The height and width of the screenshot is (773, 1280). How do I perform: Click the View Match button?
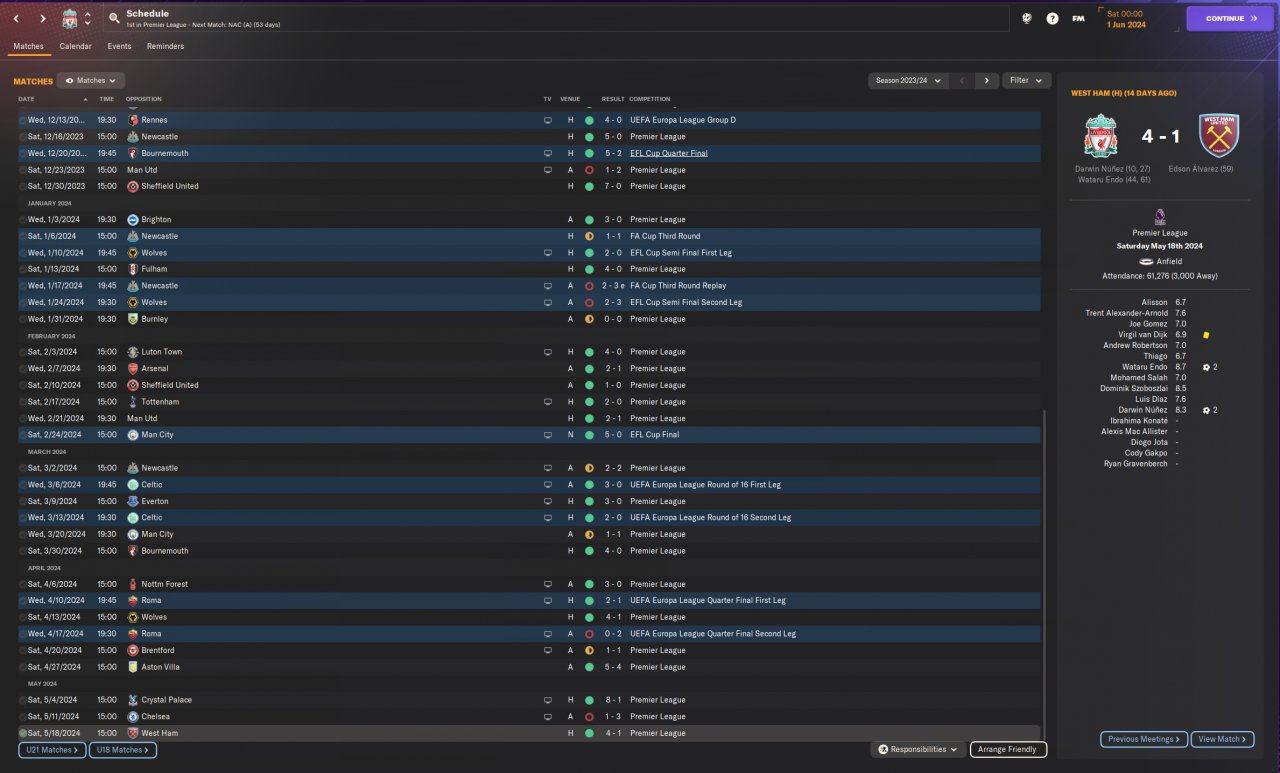[1222, 739]
